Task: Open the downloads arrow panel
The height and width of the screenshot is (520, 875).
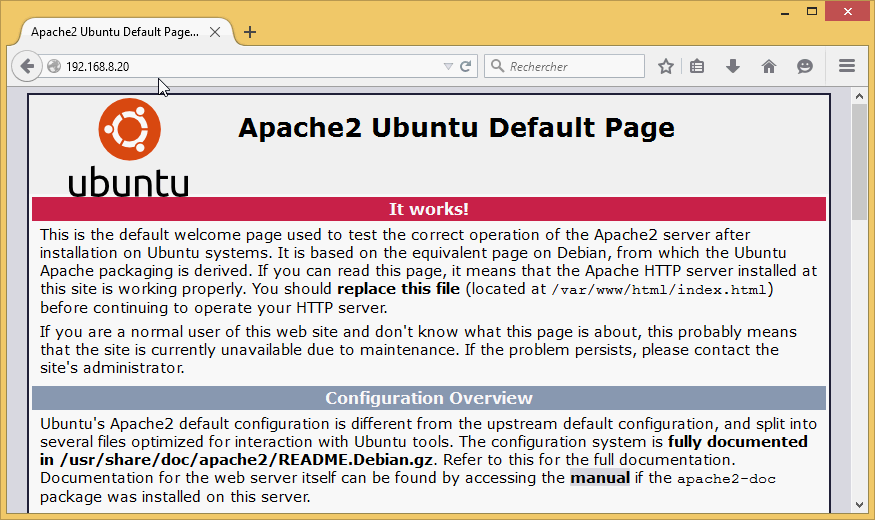Action: tap(733, 67)
